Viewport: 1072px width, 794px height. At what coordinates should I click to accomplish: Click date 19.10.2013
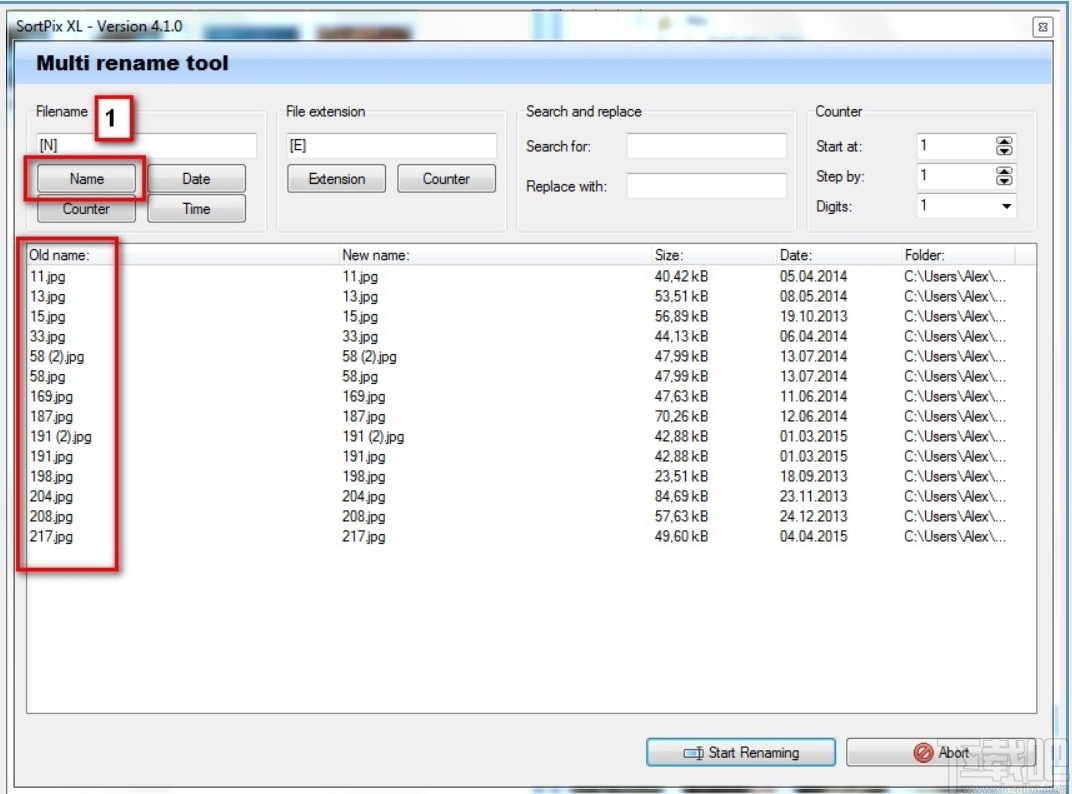[813, 316]
